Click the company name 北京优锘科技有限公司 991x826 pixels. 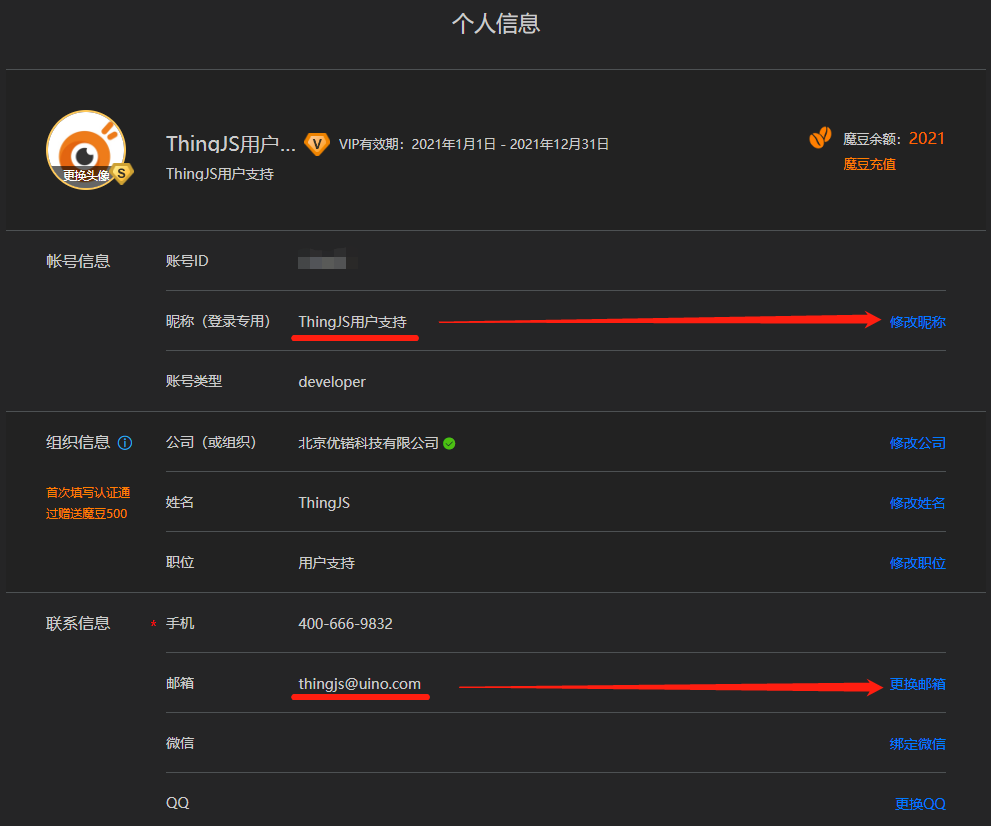[x=368, y=443]
